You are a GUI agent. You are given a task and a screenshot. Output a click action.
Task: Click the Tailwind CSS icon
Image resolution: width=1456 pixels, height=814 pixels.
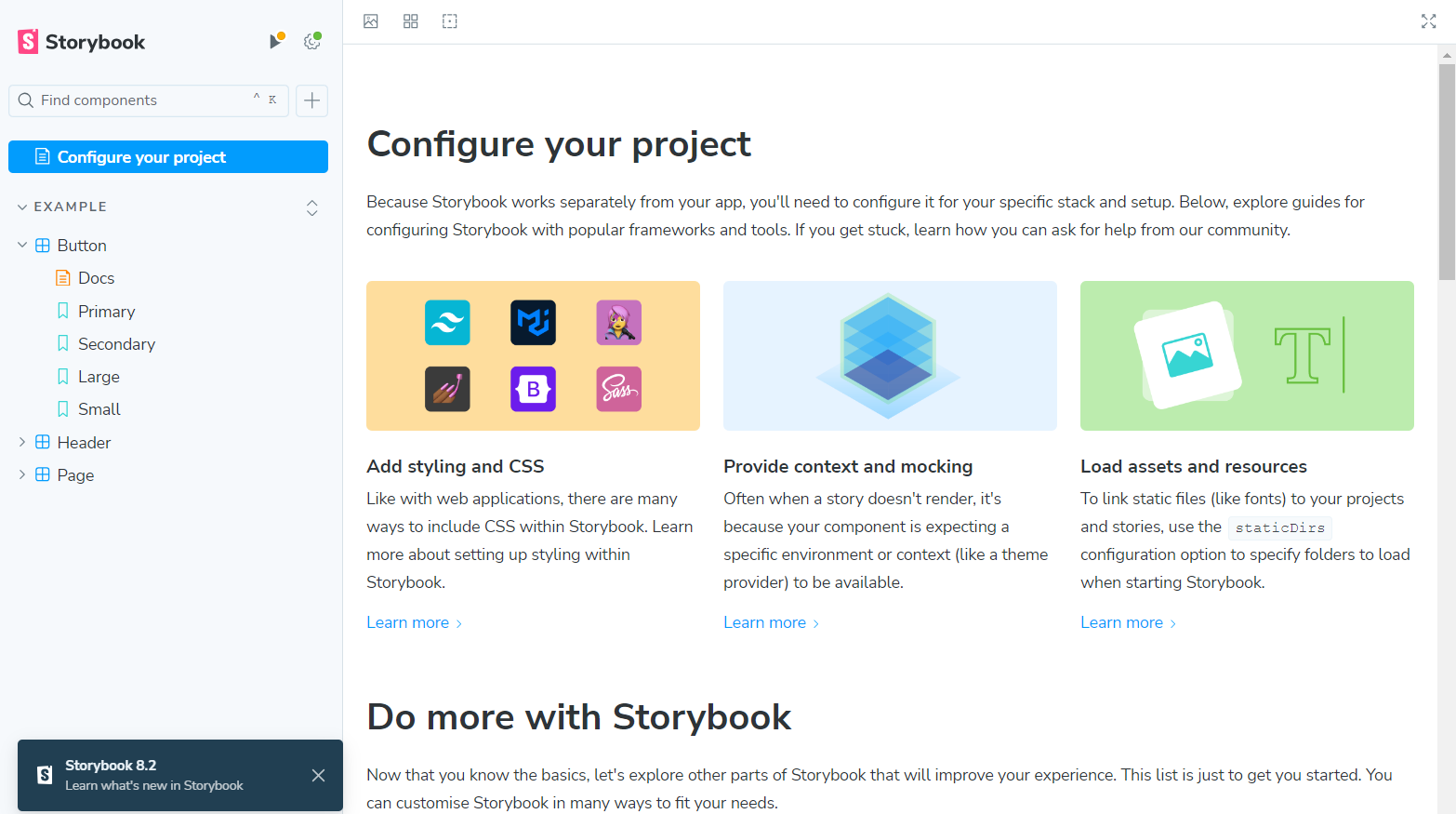pyautogui.click(x=448, y=323)
